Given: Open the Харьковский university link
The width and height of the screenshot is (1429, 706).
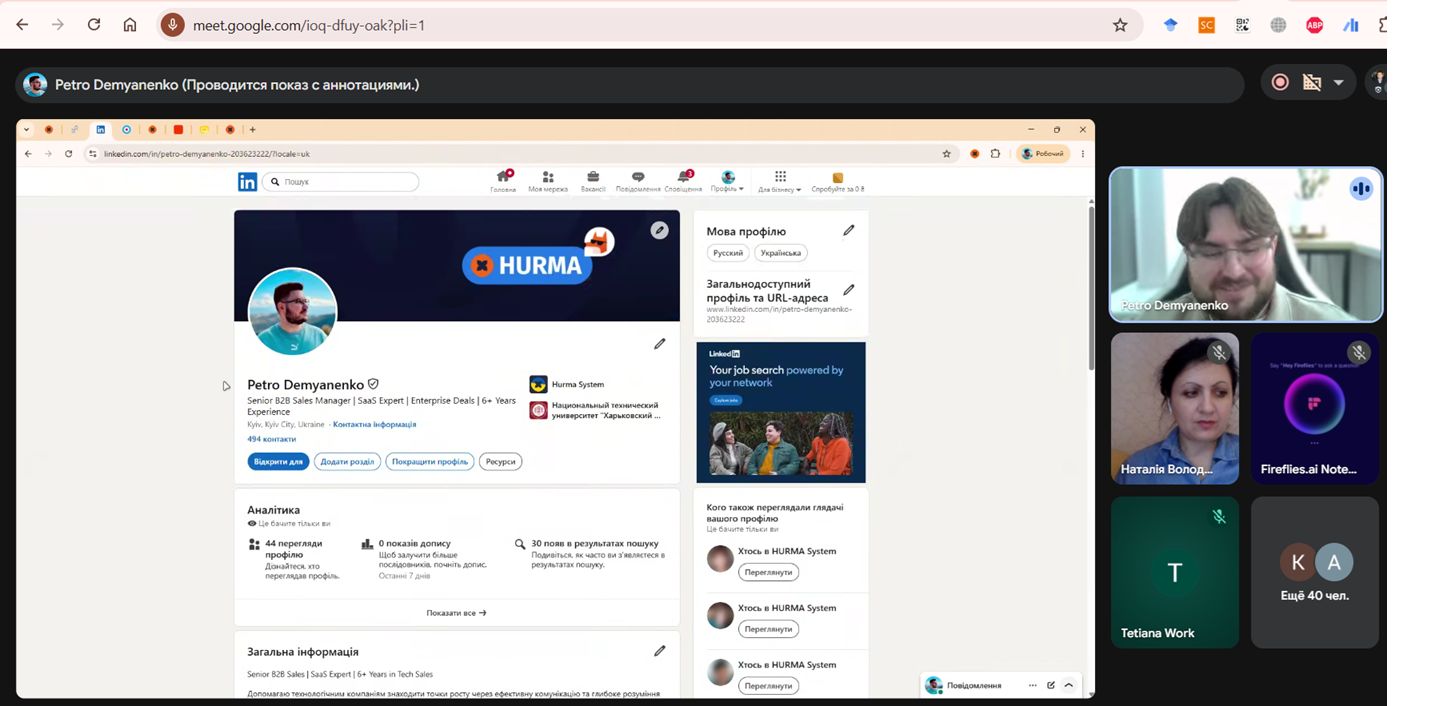Looking at the screenshot, I should [595, 410].
